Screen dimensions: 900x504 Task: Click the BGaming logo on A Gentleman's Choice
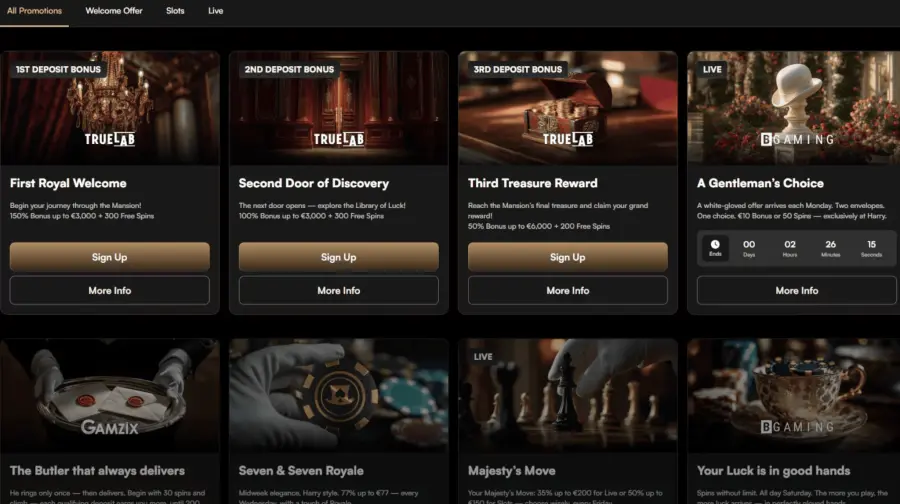(797, 139)
